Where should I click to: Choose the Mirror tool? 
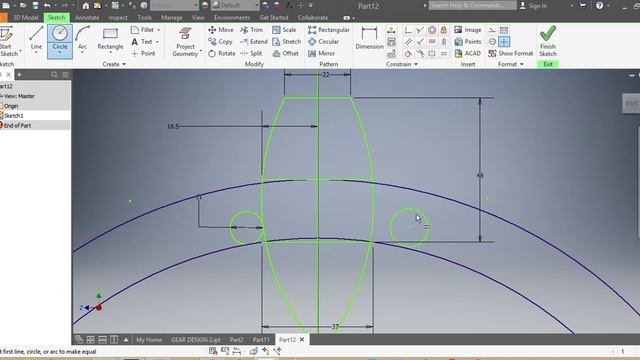[322, 53]
